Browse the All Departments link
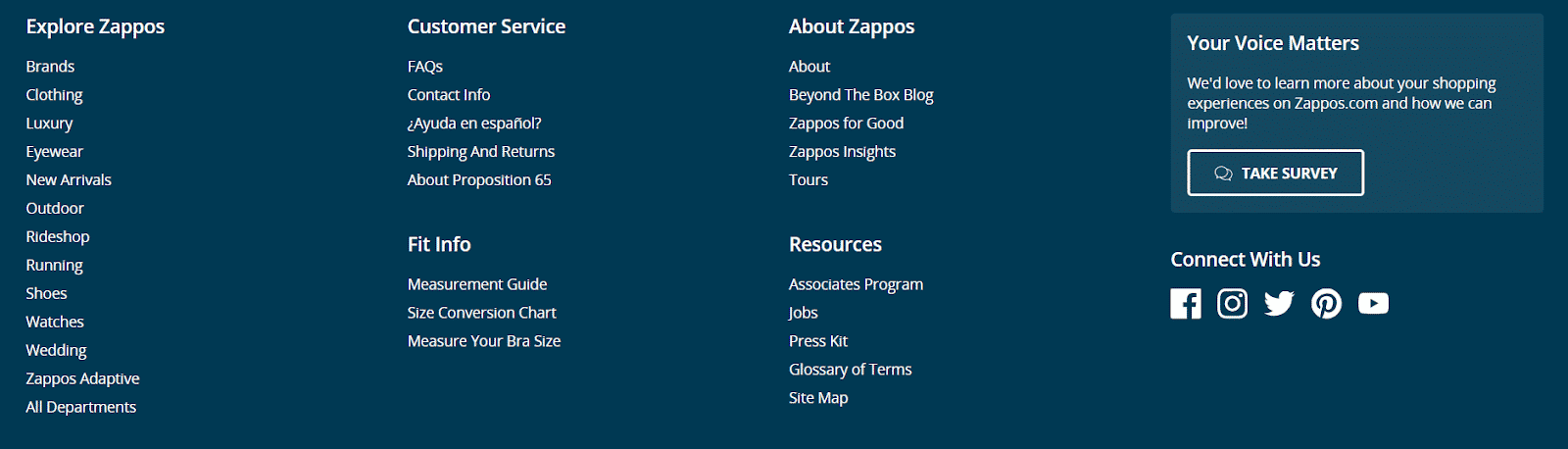The width and height of the screenshot is (1568, 449). pos(80,408)
